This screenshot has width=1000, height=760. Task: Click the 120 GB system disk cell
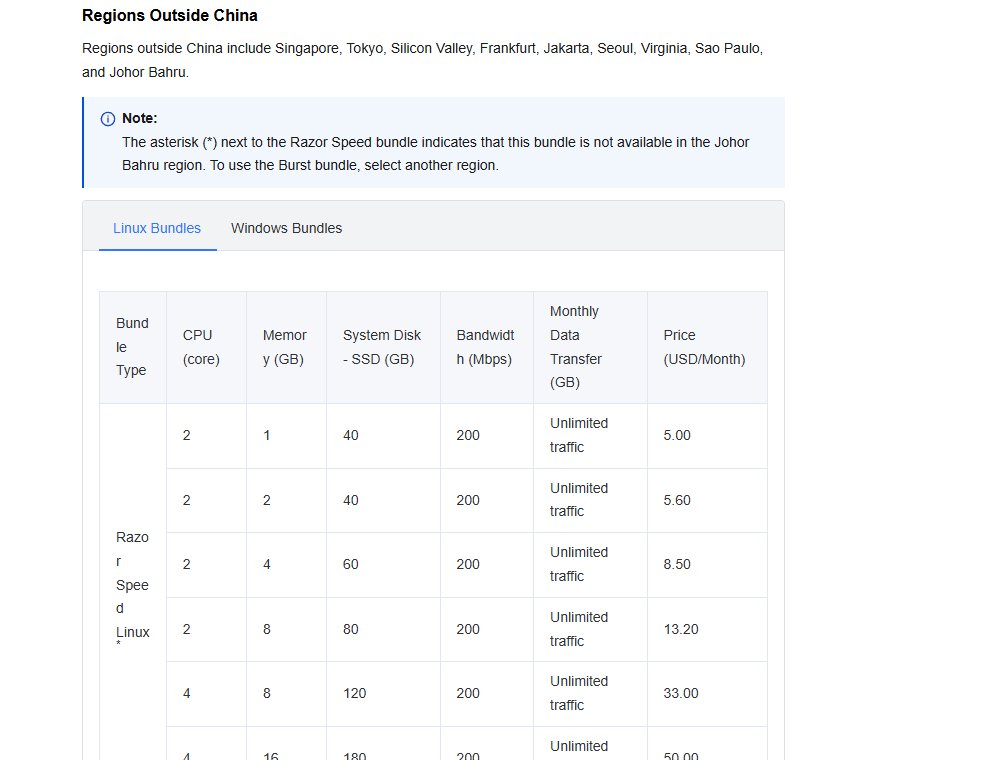tap(383, 694)
